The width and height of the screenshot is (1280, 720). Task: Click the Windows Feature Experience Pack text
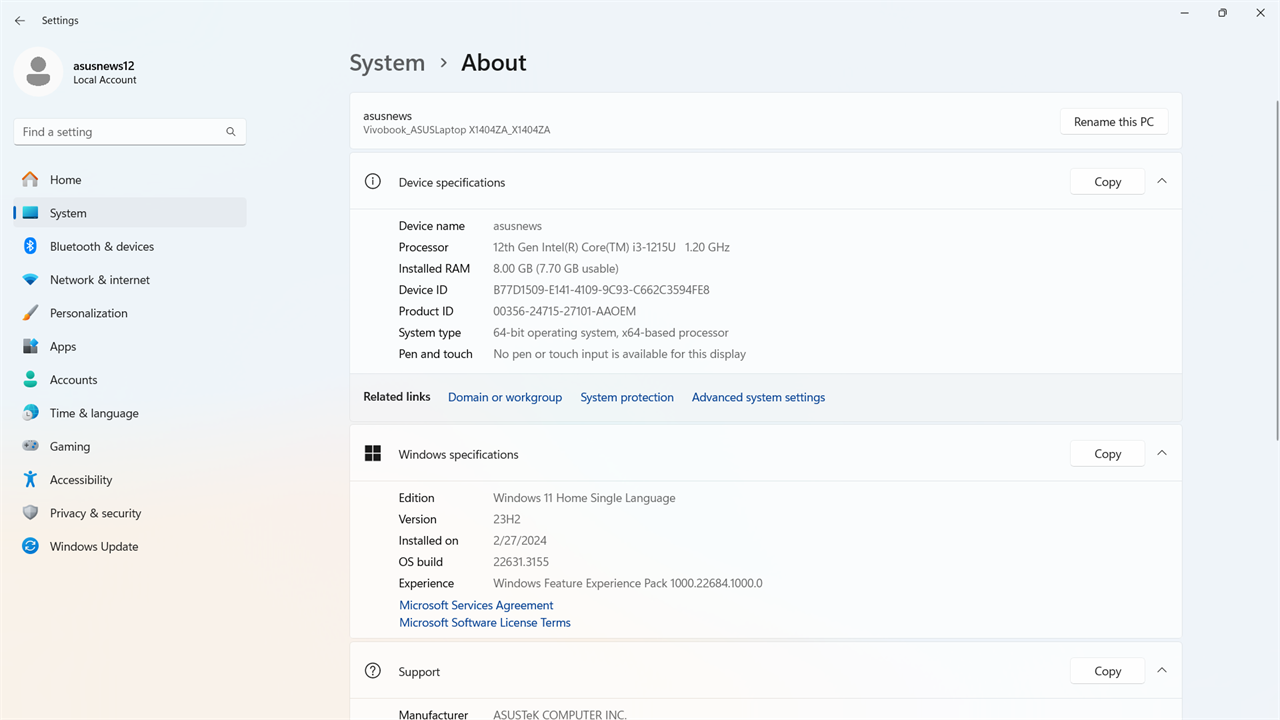pos(628,583)
